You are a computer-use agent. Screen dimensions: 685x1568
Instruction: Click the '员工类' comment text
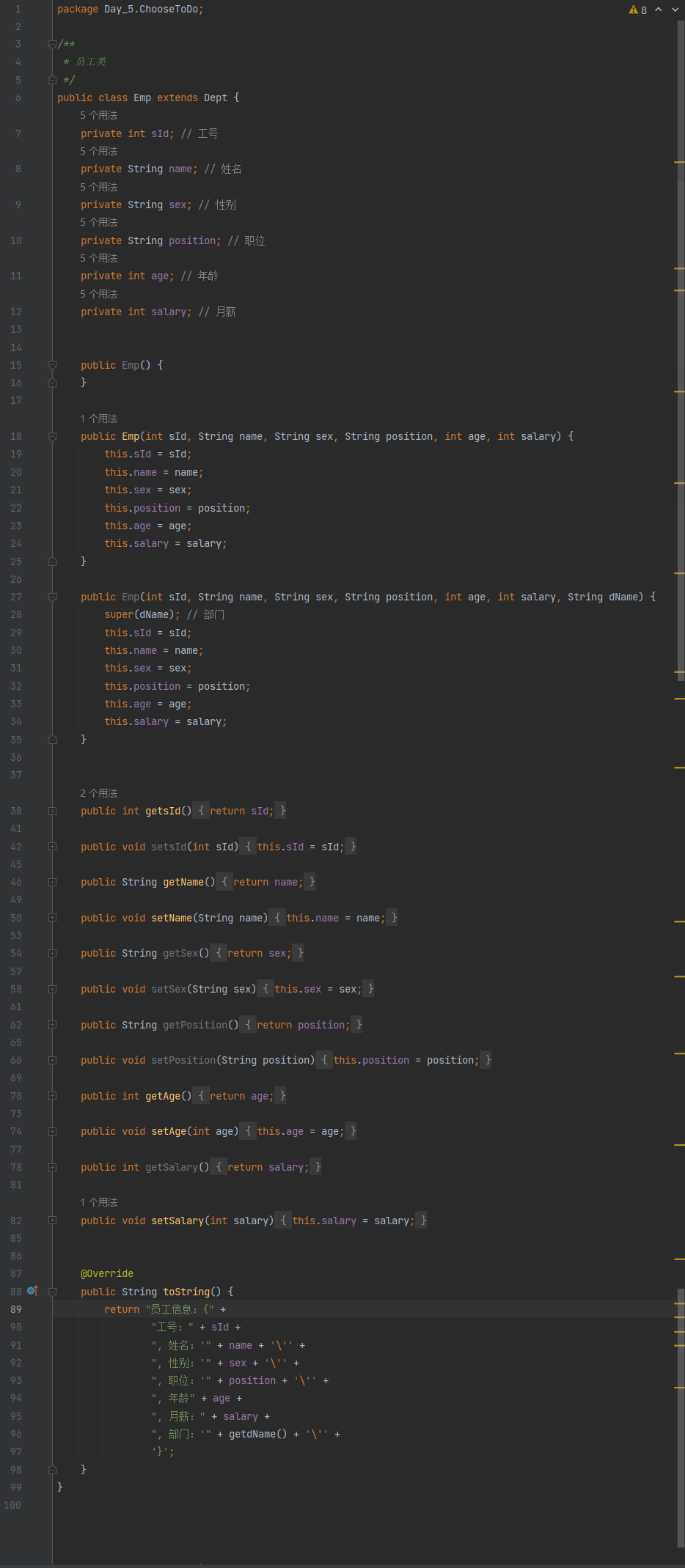91,62
